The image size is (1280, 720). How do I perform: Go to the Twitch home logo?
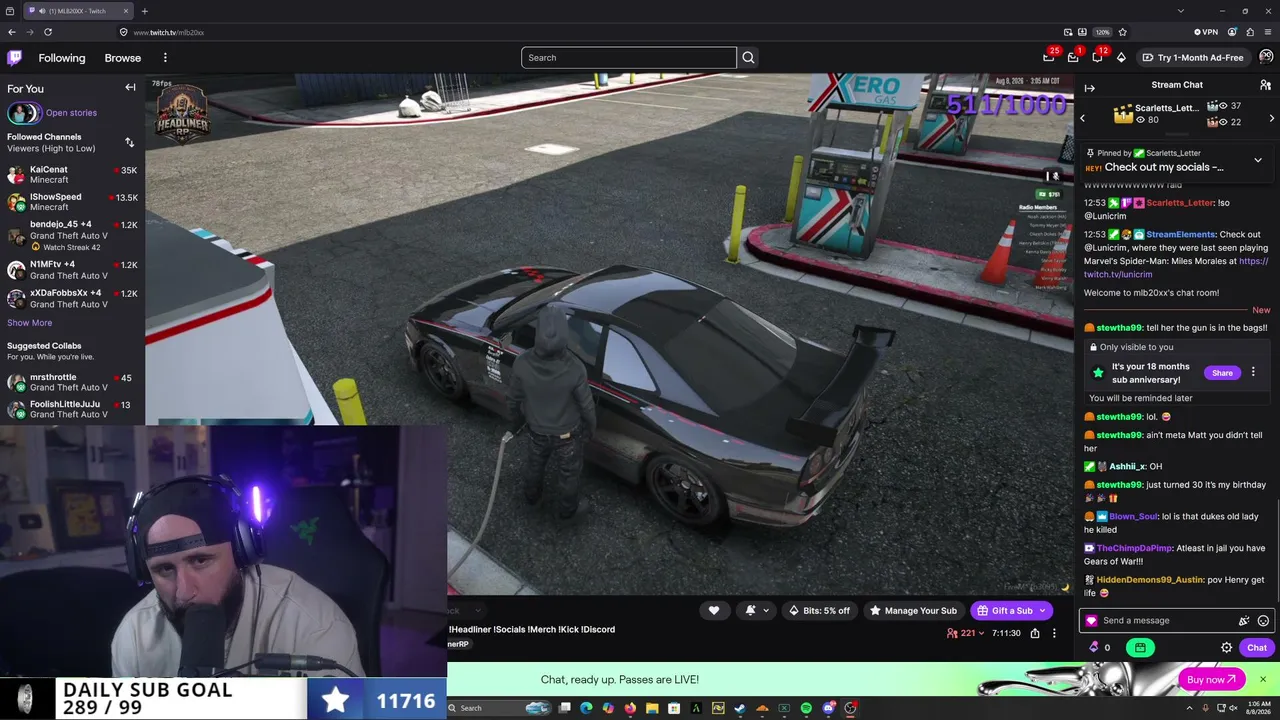pyautogui.click(x=14, y=58)
